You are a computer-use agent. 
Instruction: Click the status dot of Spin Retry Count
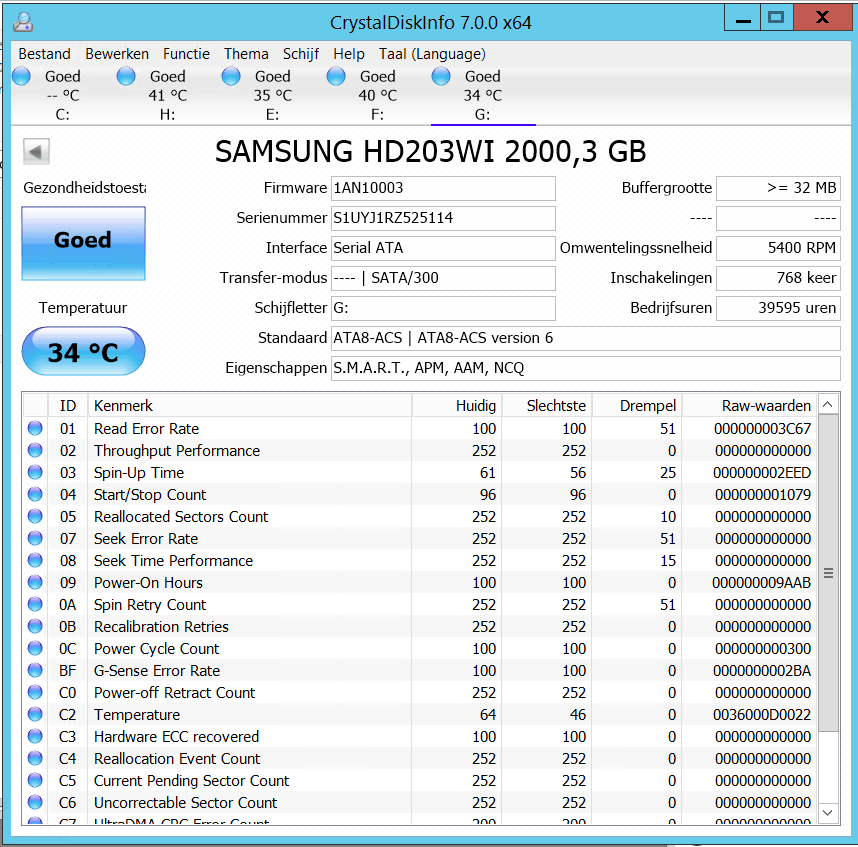[35, 604]
